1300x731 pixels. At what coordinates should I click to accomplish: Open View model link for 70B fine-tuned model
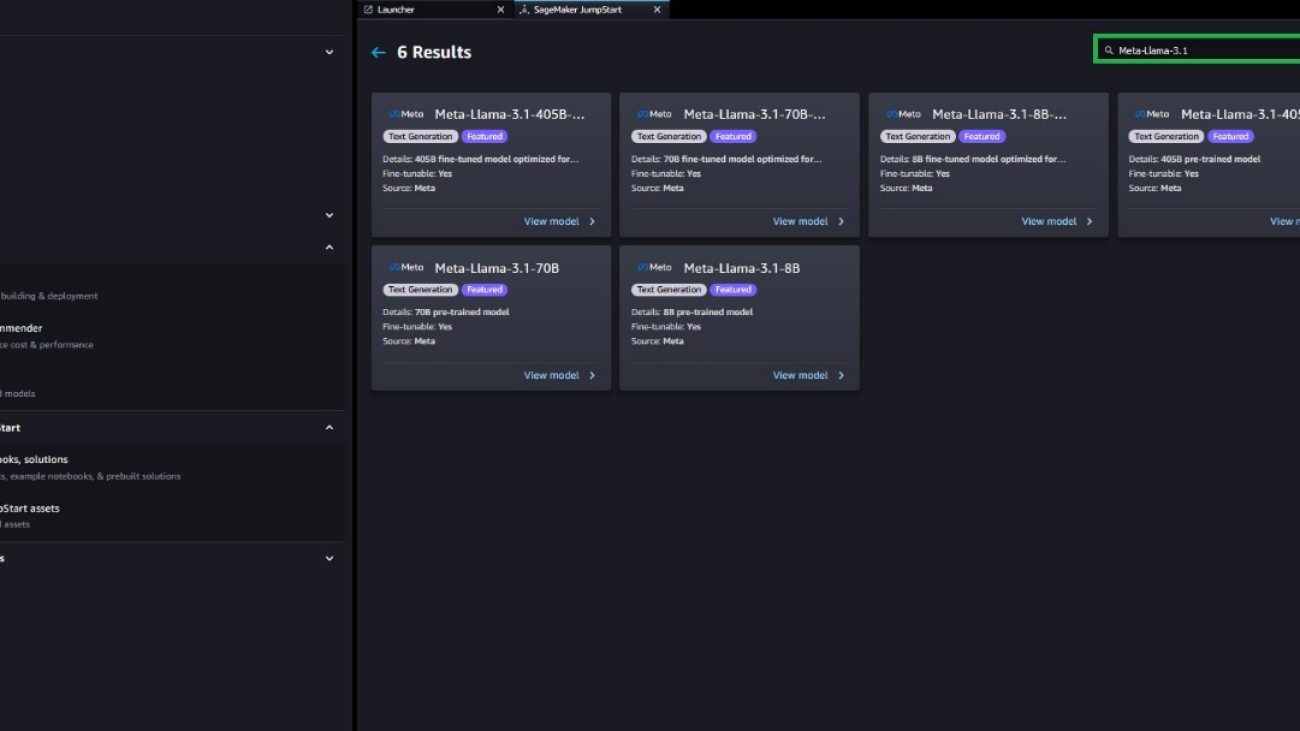tap(800, 222)
